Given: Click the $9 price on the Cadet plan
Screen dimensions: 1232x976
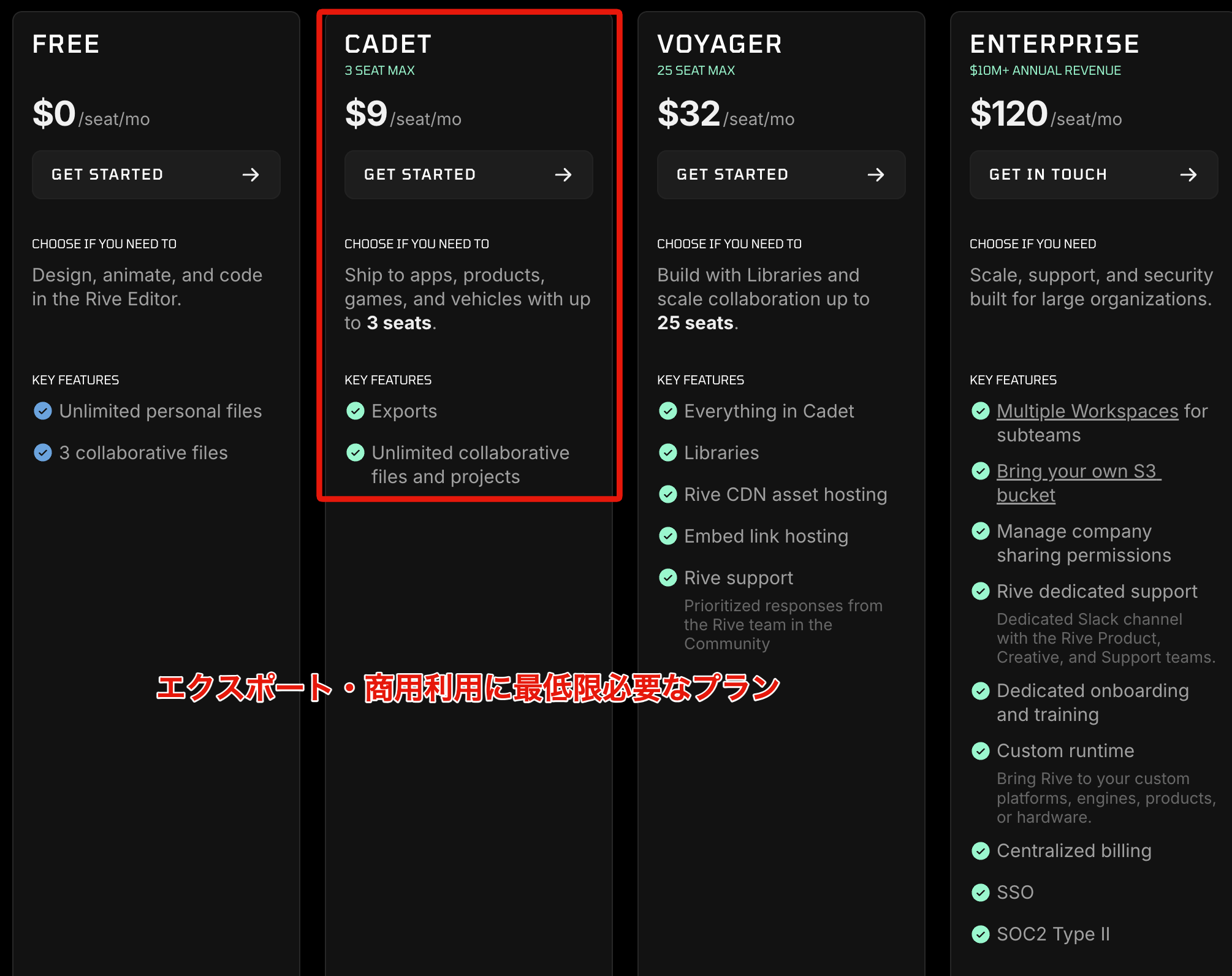Looking at the screenshot, I should tap(366, 113).
